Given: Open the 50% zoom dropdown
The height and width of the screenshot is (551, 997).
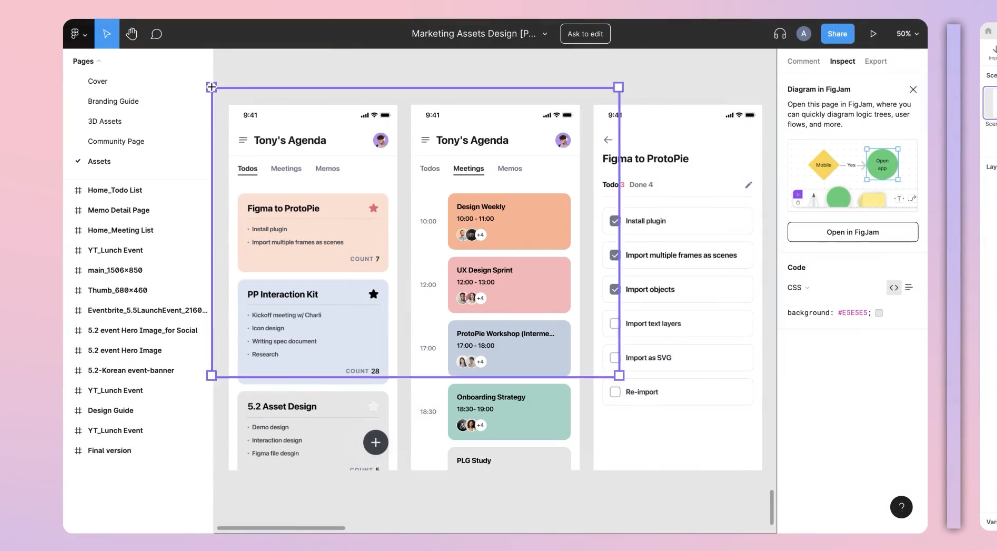Looking at the screenshot, I should point(907,34).
